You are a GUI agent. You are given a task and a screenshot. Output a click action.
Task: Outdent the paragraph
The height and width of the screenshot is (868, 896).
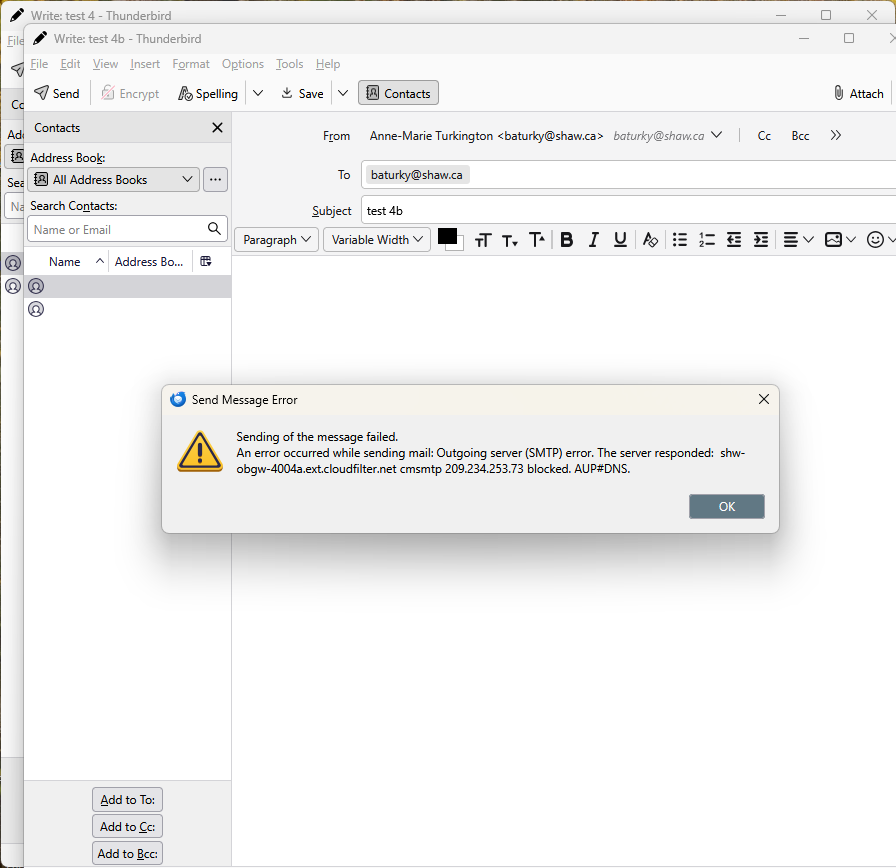[x=734, y=240]
